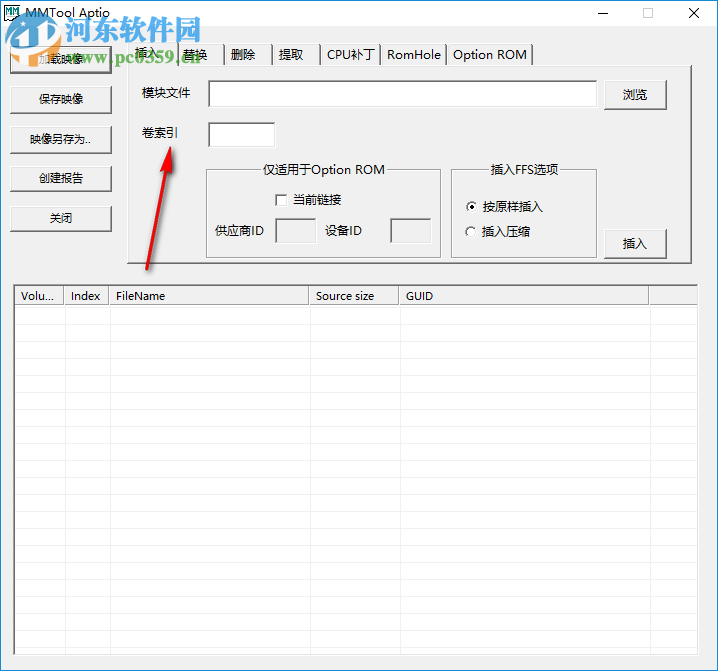Switch to the 插入 tab
The height and width of the screenshot is (671, 718).
click(x=152, y=55)
